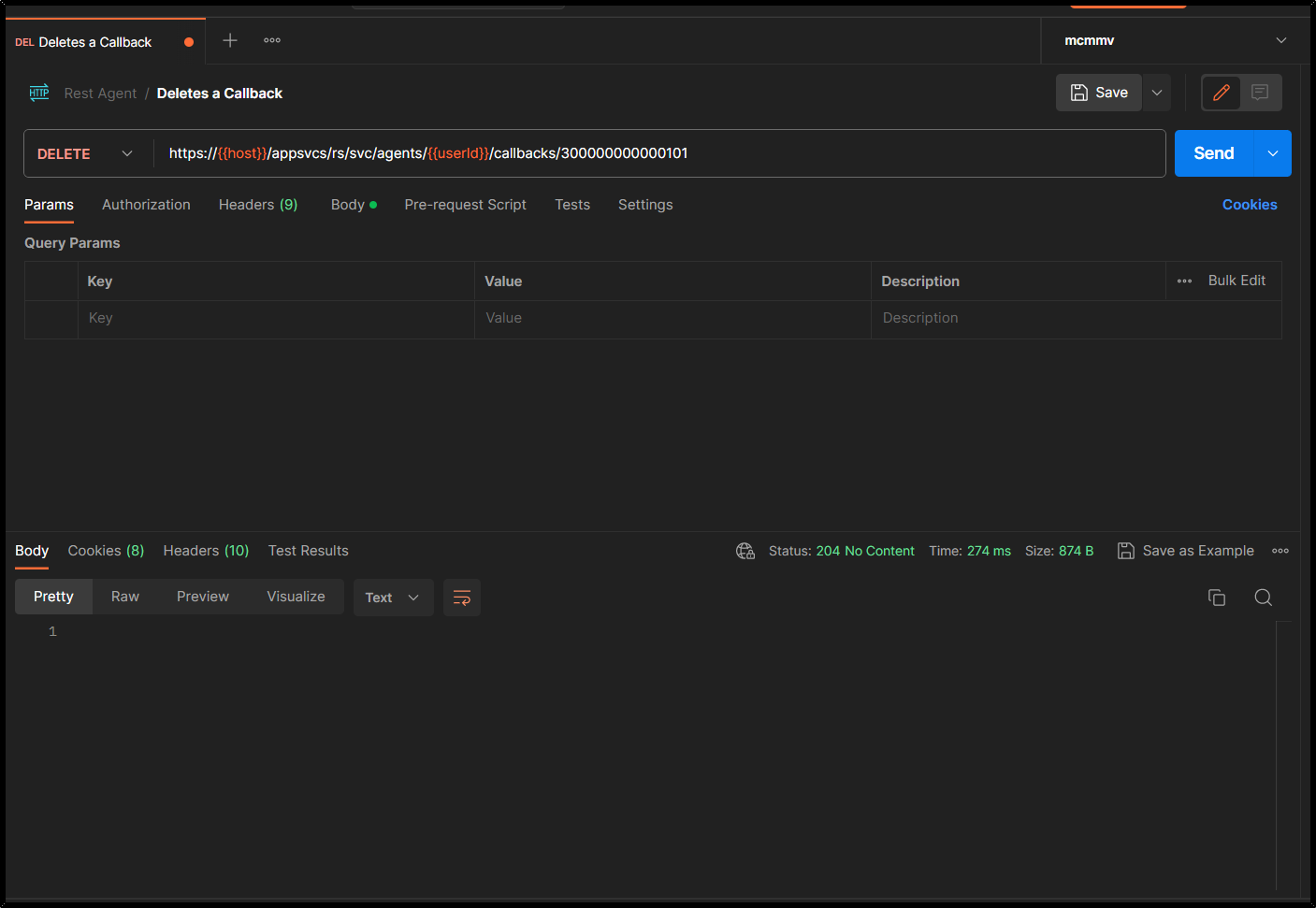This screenshot has width=1316, height=908.
Task: View the response Cookies (8) tab
Action: [106, 551]
